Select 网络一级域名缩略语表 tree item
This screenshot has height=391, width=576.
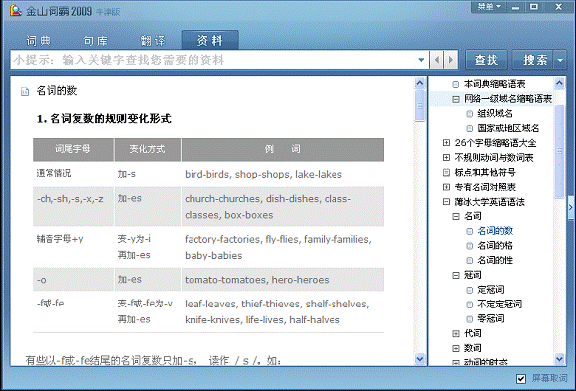(x=508, y=99)
